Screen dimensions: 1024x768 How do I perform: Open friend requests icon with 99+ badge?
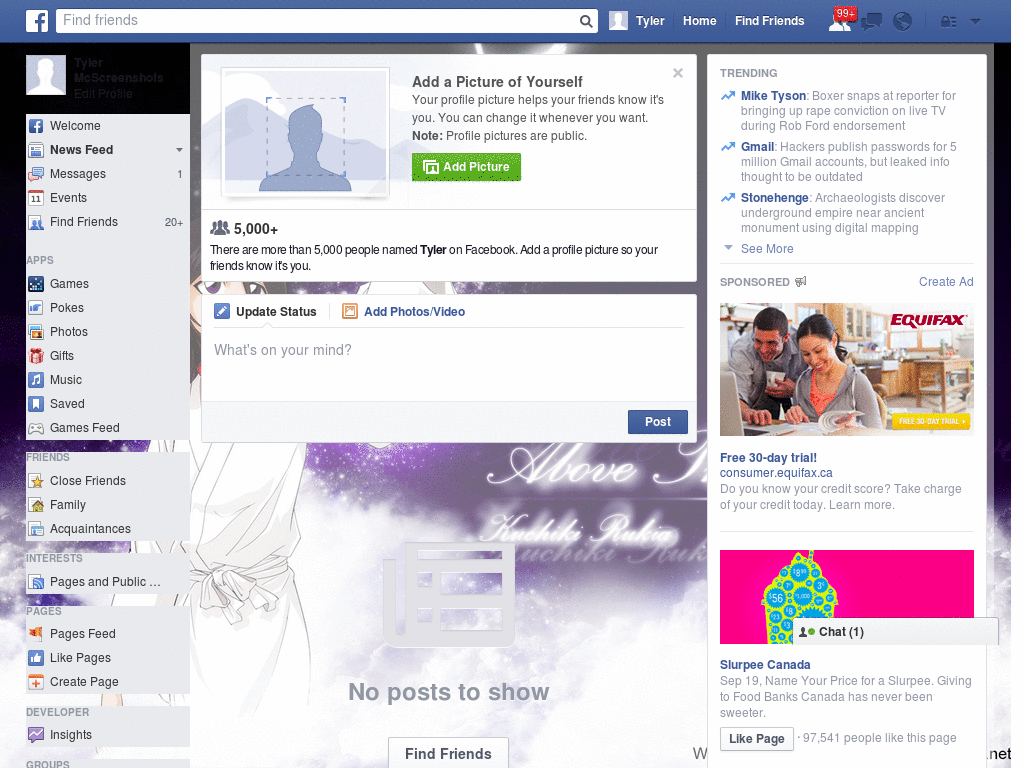[840, 21]
